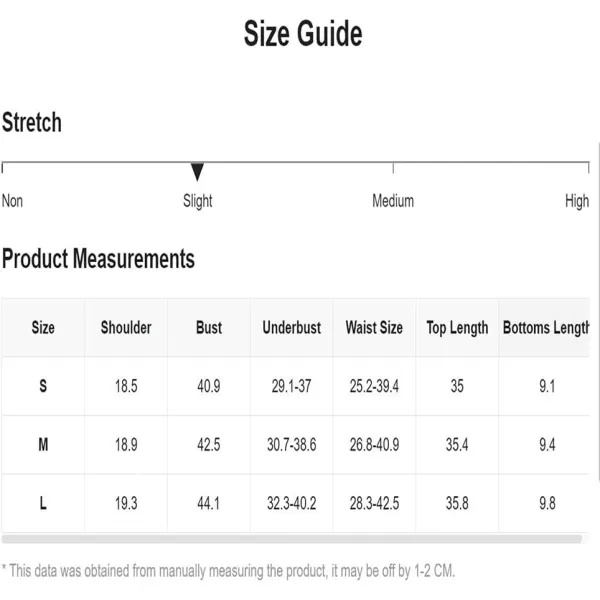Viewport: 600px width, 600px height.
Task: Click the M size row label
Action: pyautogui.click(x=43, y=444)
